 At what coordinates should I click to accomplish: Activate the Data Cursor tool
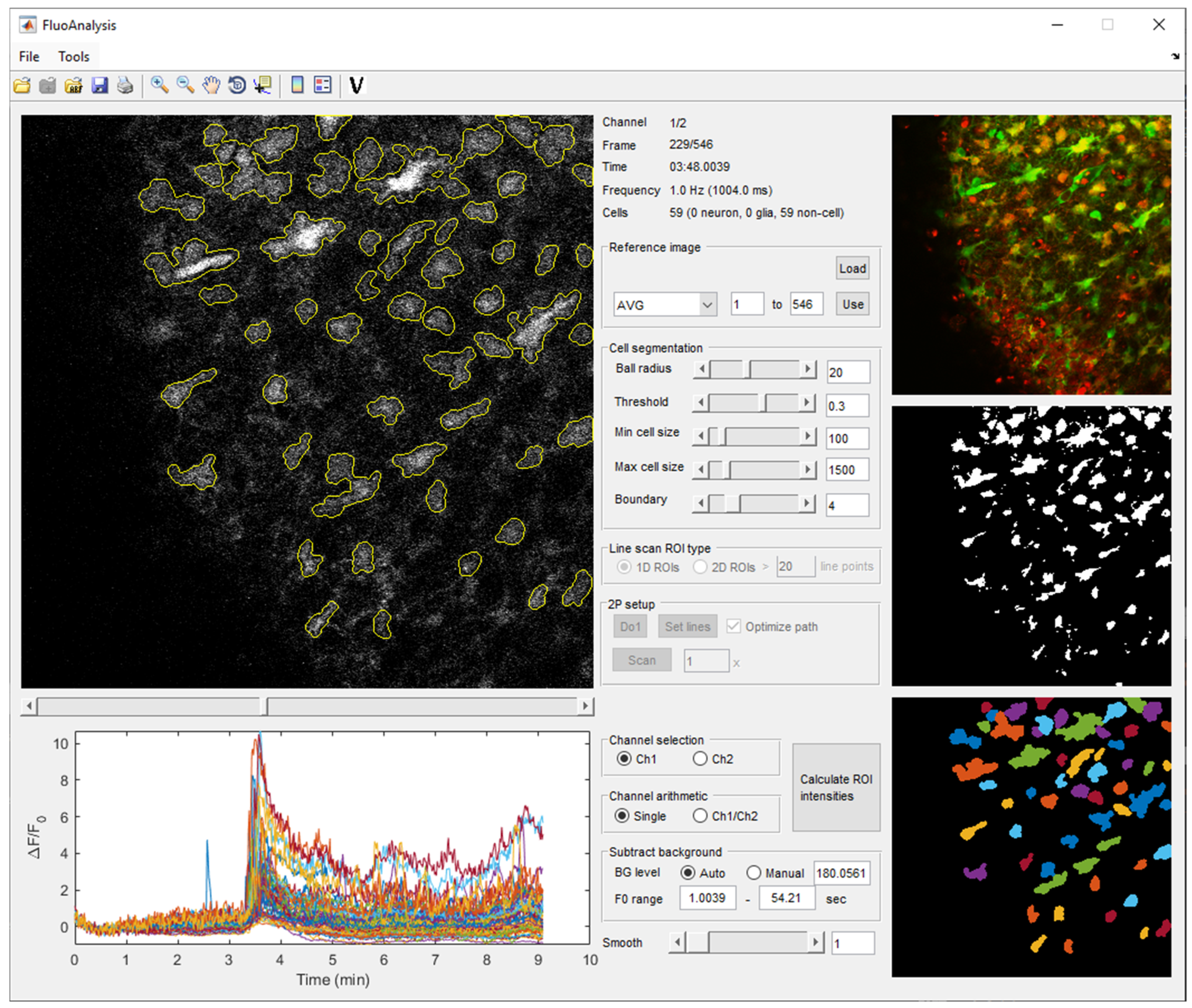click(262, 86)
